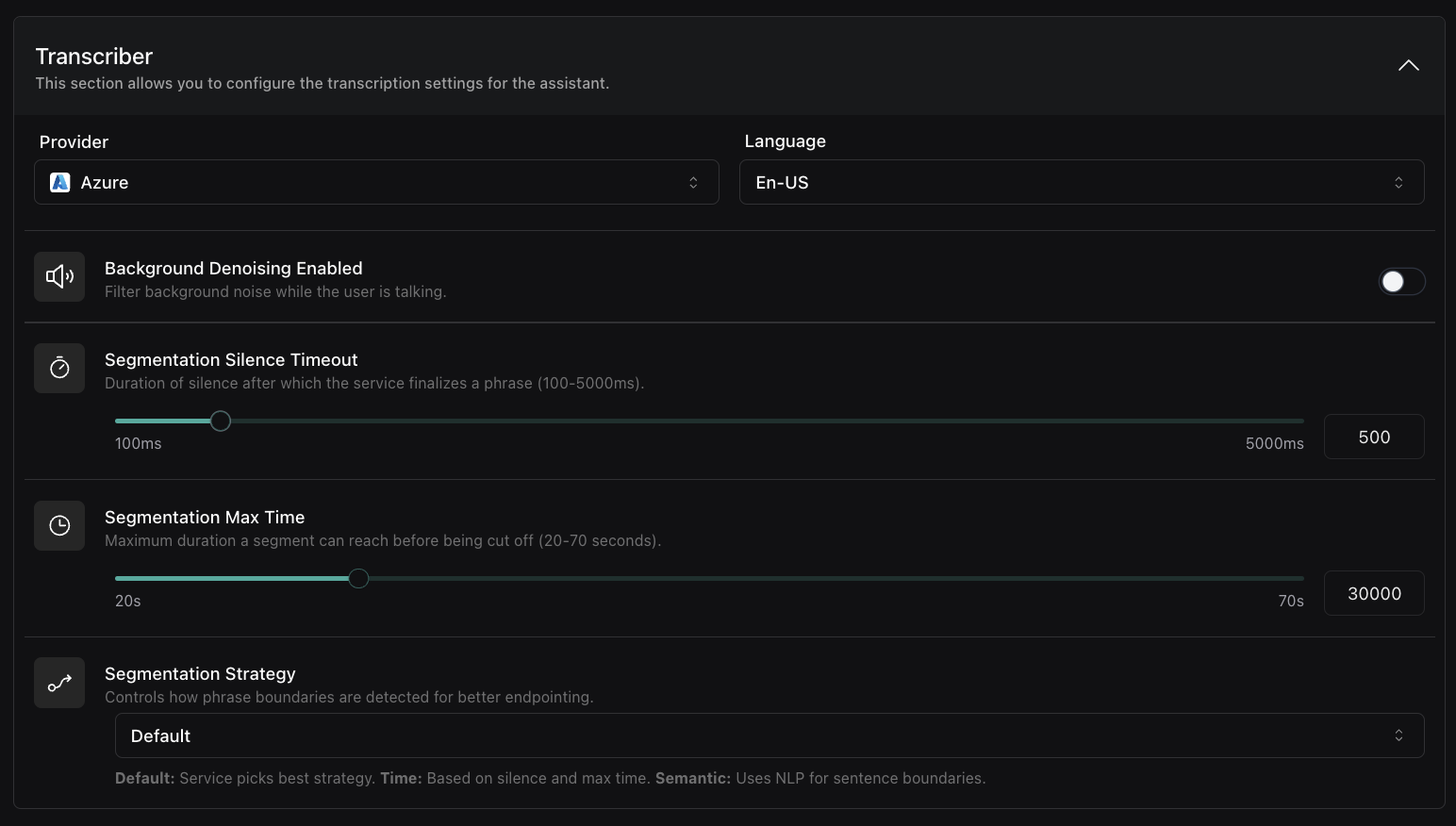Click the stopwatch icon for Segmentation Silence Timeout
This screenshot has width=1456, height=826.
pyautogui.click(x=58, y=368)
